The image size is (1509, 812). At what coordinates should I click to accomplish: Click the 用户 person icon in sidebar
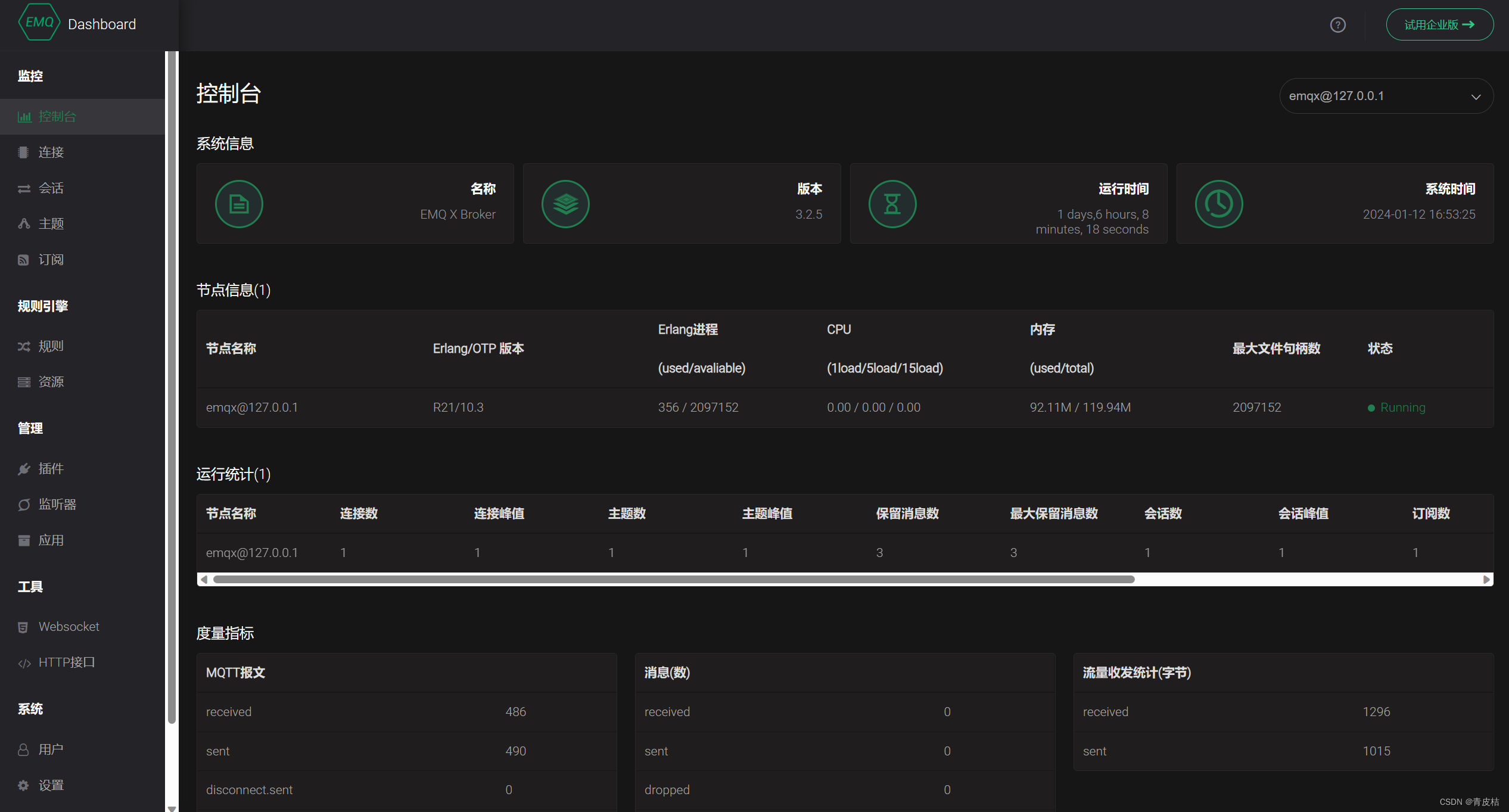(x=23, y=749)
